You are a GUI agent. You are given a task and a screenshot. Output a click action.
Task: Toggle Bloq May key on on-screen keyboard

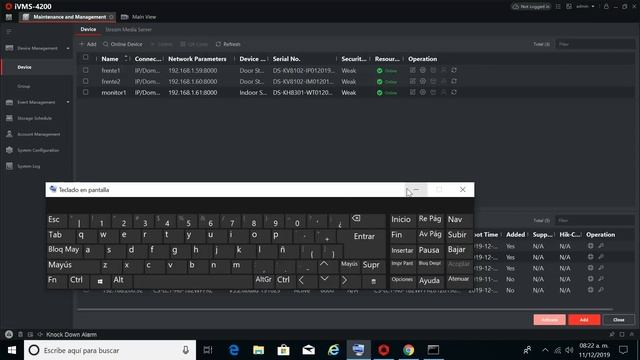[x=64, y=250]
